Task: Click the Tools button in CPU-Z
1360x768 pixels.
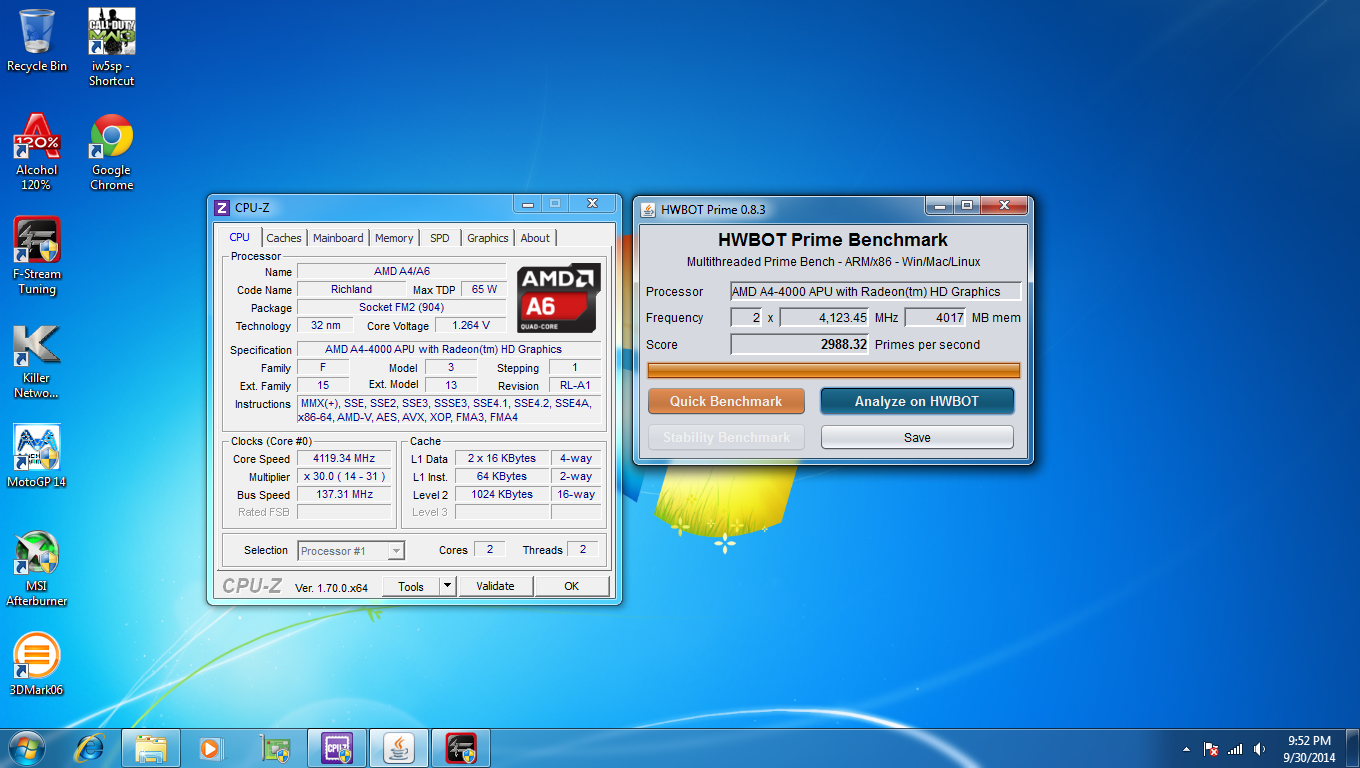Action: click(411, 586)
